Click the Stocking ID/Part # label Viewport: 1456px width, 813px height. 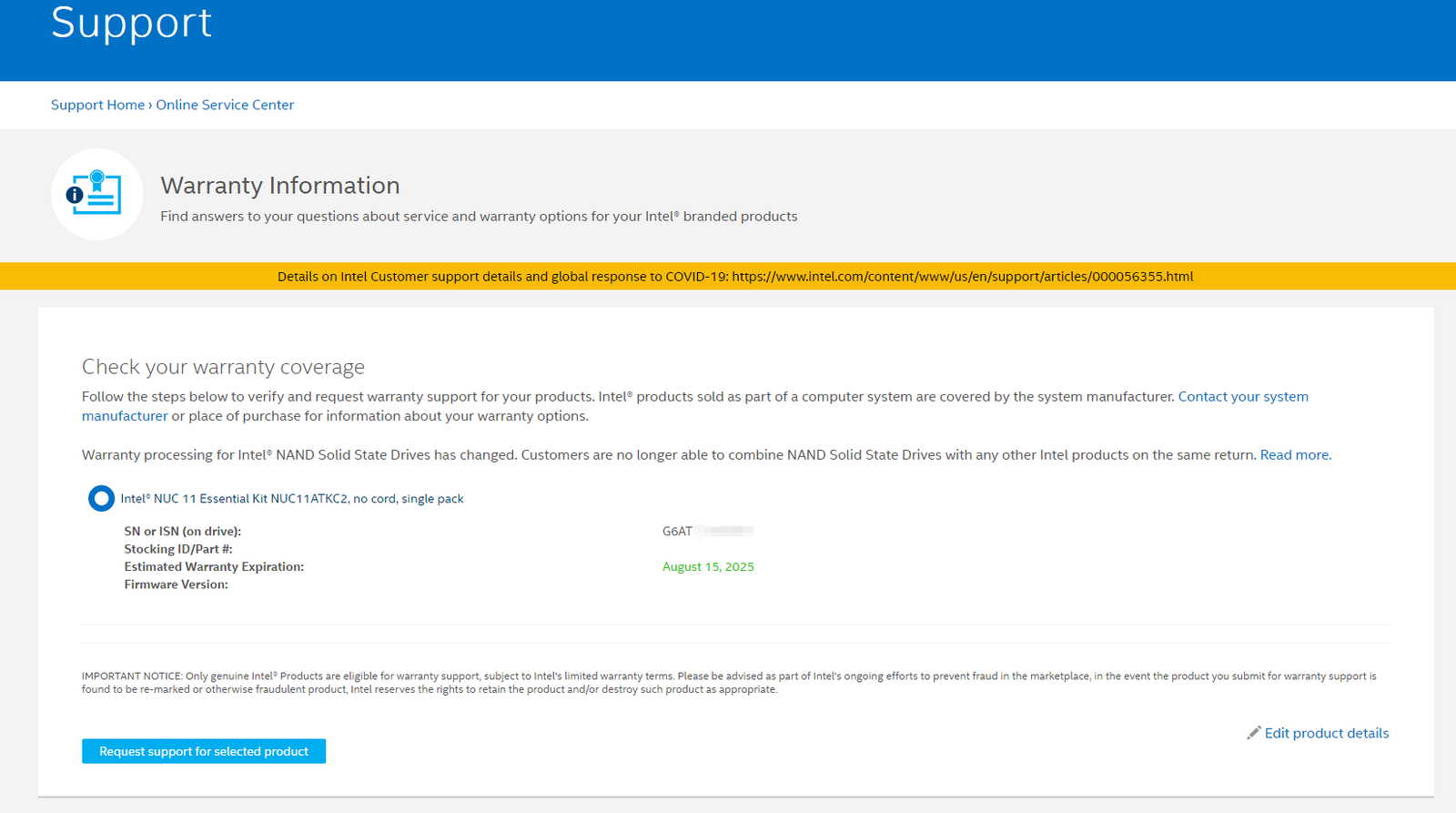178,549
